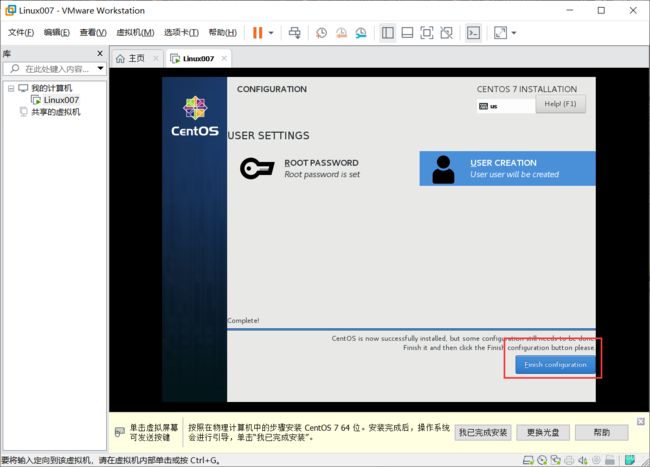Open the 文件(F) menu
The width and height of the screenshot is (650, 467).
[x=21, y=32]
